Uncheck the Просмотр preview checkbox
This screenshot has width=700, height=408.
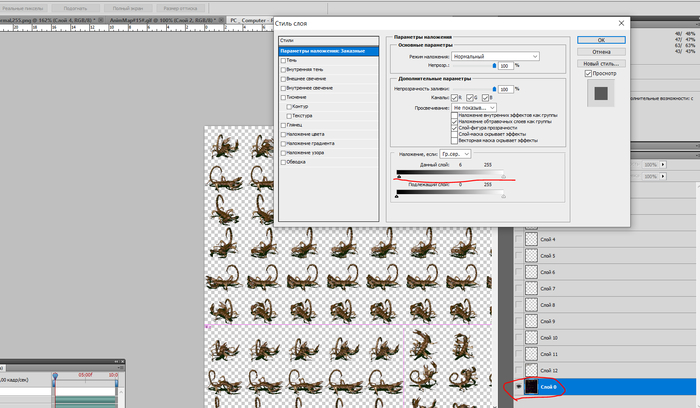[x=588, y=73]
